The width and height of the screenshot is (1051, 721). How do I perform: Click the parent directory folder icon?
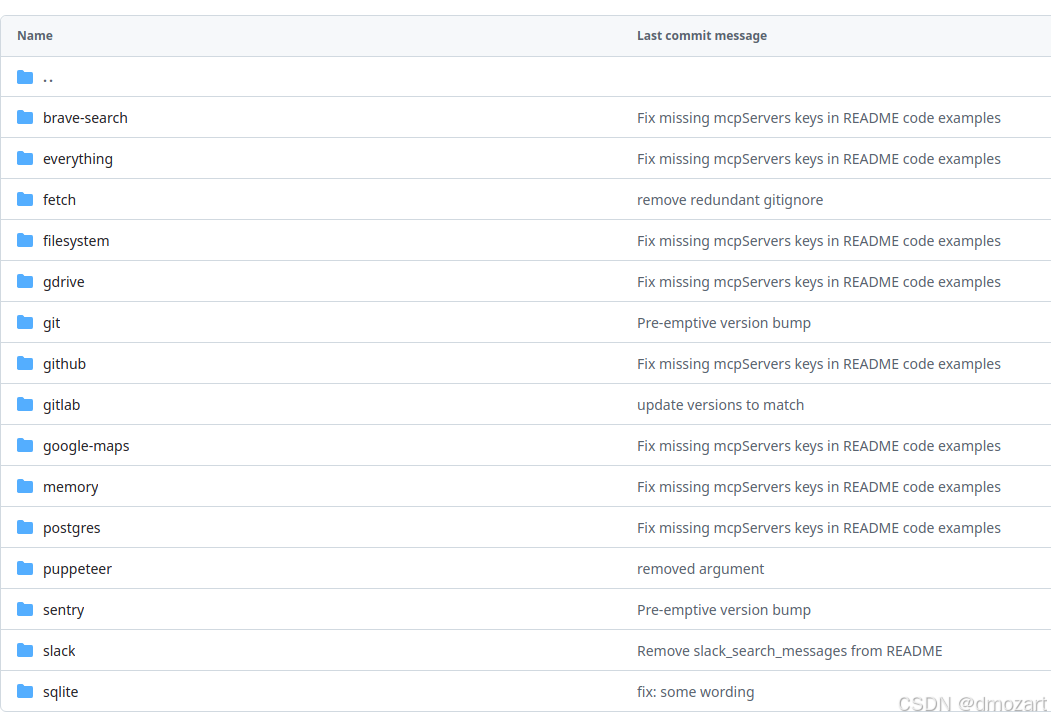(25, 77)
